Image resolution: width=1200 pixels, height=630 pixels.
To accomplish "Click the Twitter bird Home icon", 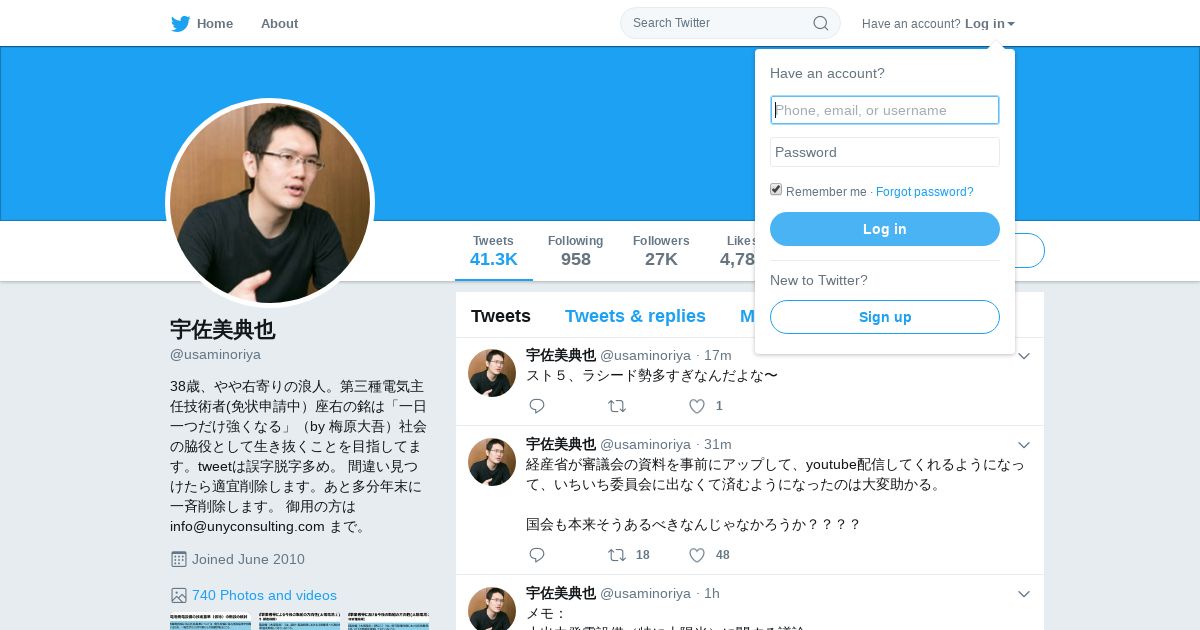I will (180, 23).
